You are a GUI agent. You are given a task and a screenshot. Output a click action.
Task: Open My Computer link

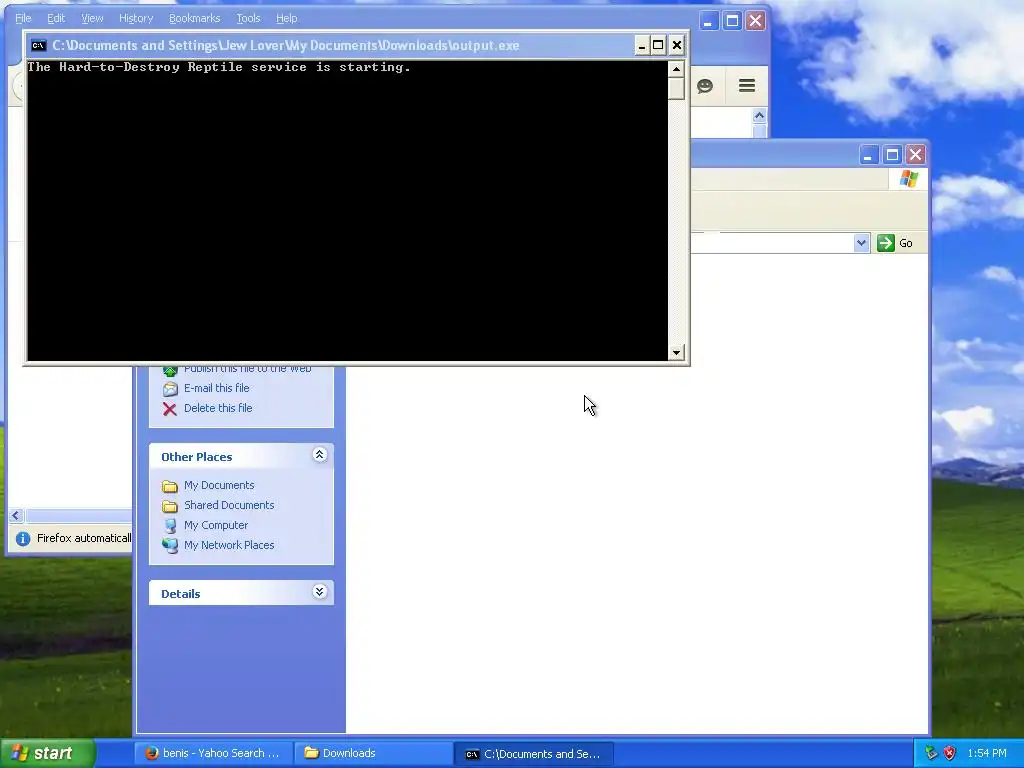click(x=216, y=525)
